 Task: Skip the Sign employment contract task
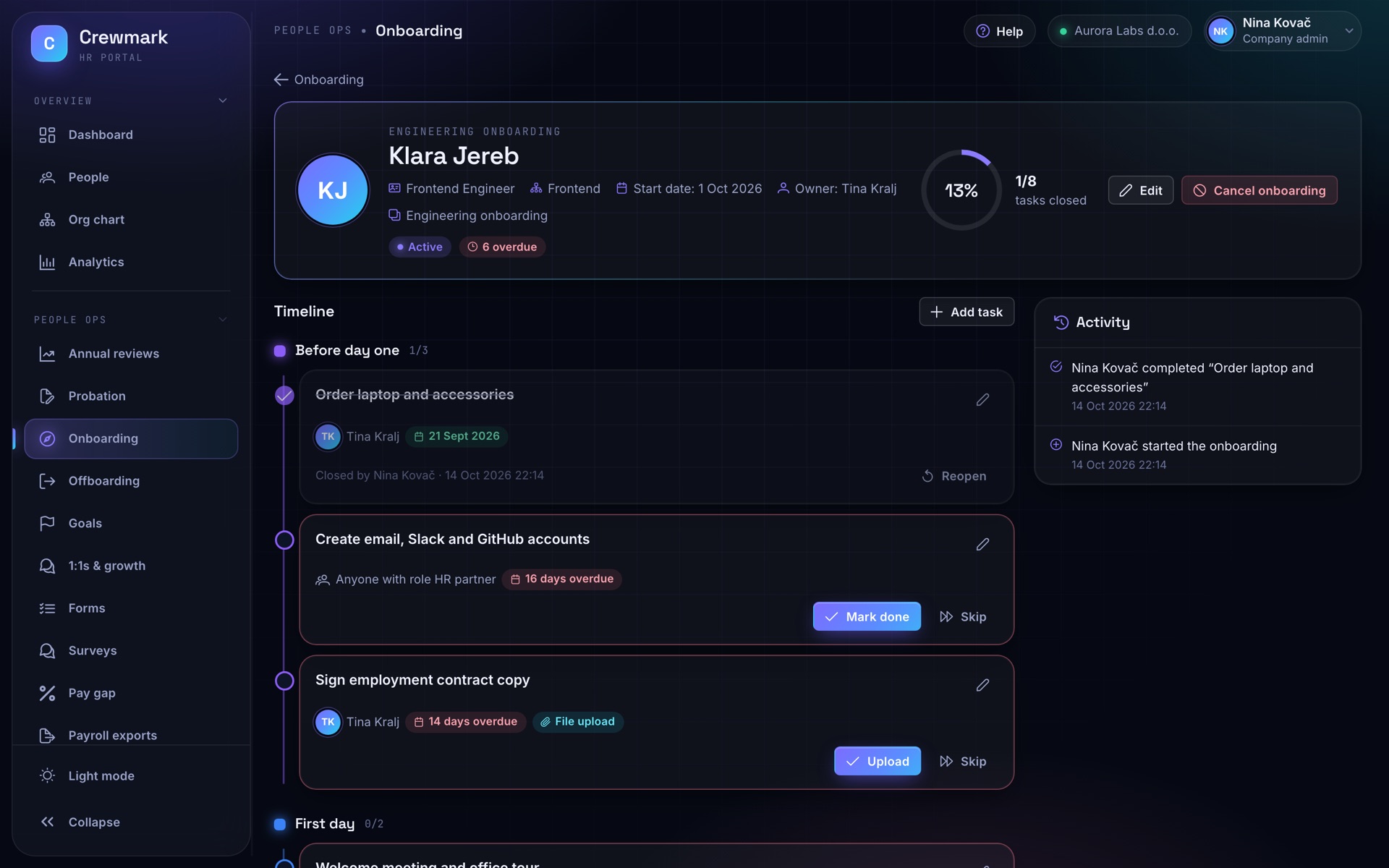click(963, 761)
